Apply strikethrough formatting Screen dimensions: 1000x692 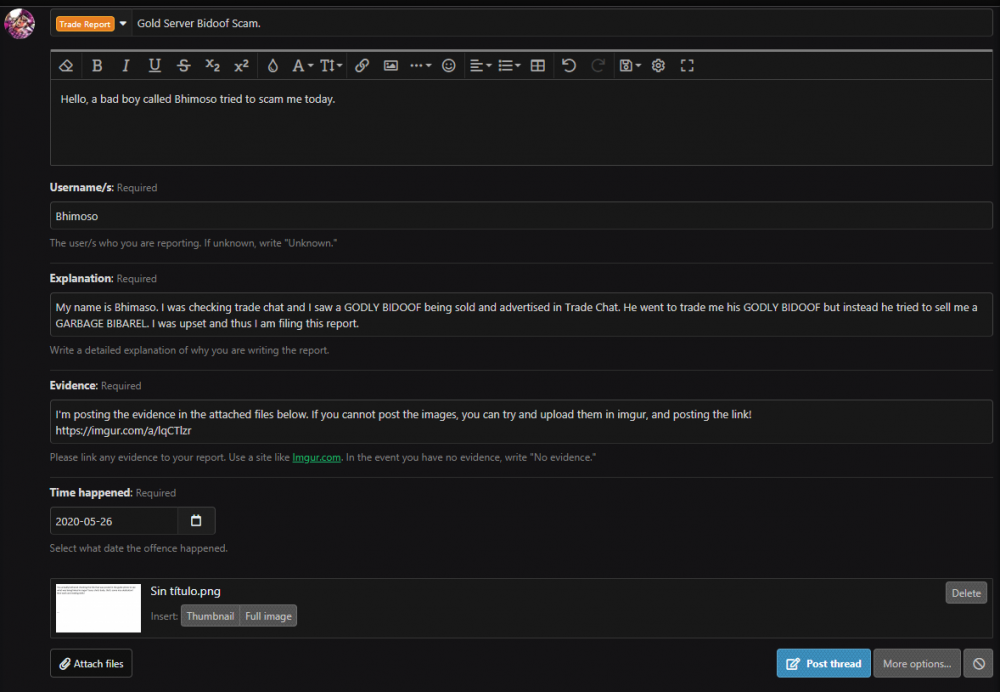pyautogui.click(x=184, y=66)
